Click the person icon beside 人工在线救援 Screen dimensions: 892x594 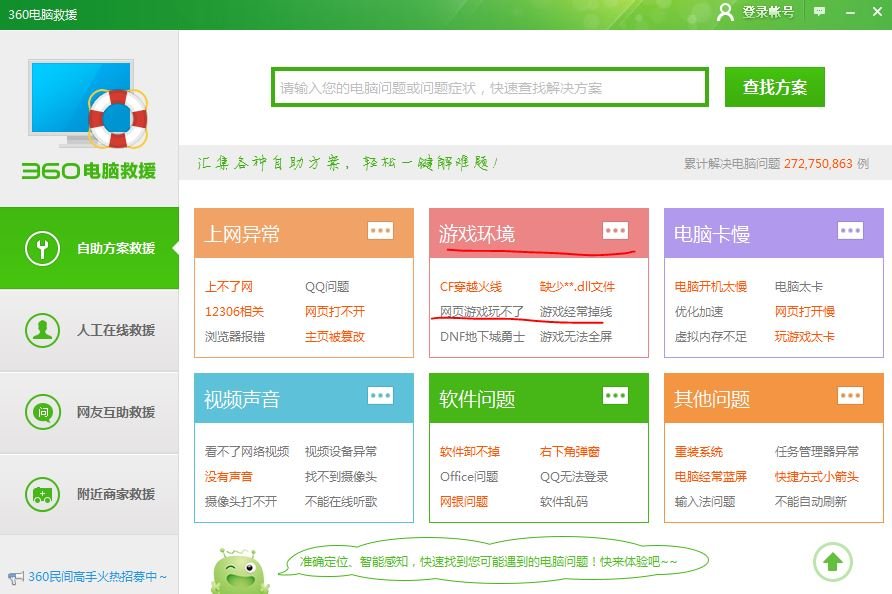tap(42, 329)
